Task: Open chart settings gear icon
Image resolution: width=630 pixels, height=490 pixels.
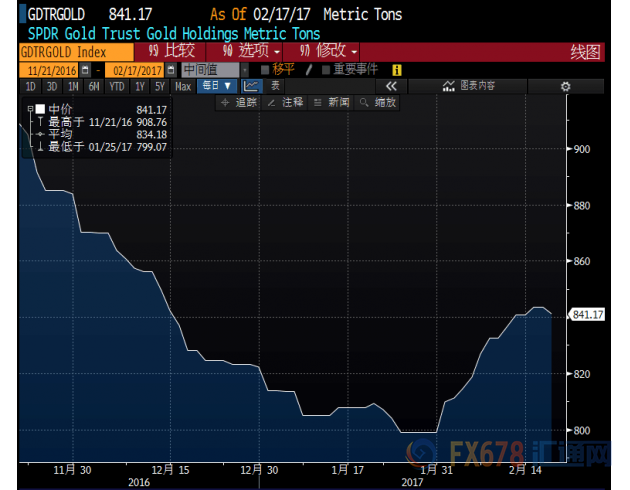Action: pyautogui.click(x=565, y=86)
